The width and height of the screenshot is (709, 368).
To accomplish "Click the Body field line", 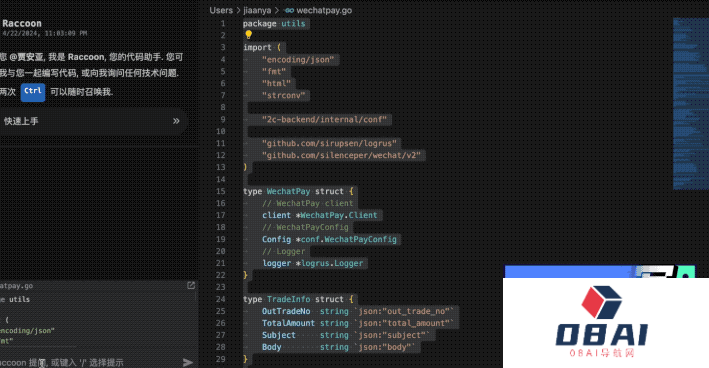I will 339,347.
